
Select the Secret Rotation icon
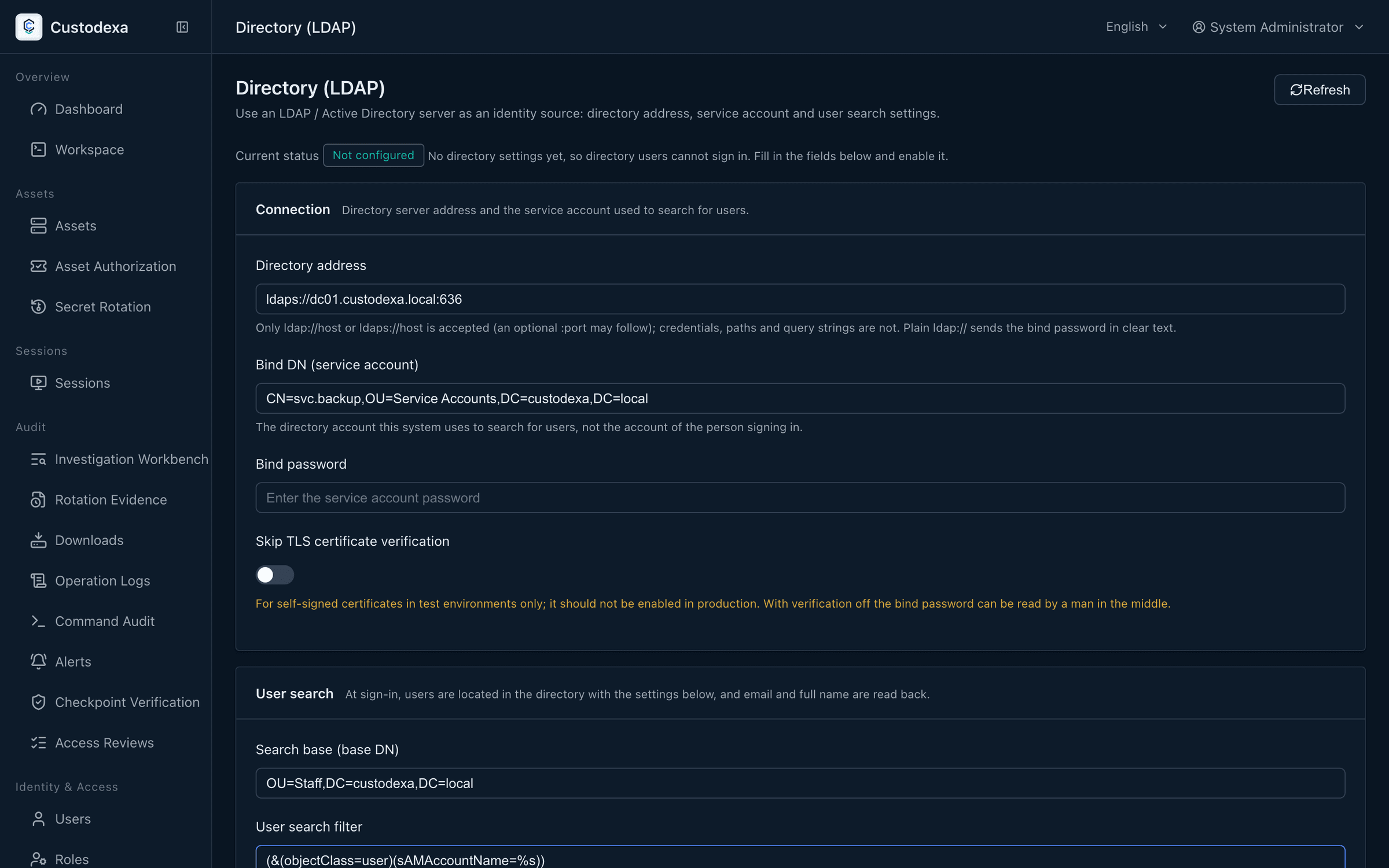pyautogui.click(x=38, y=307)
